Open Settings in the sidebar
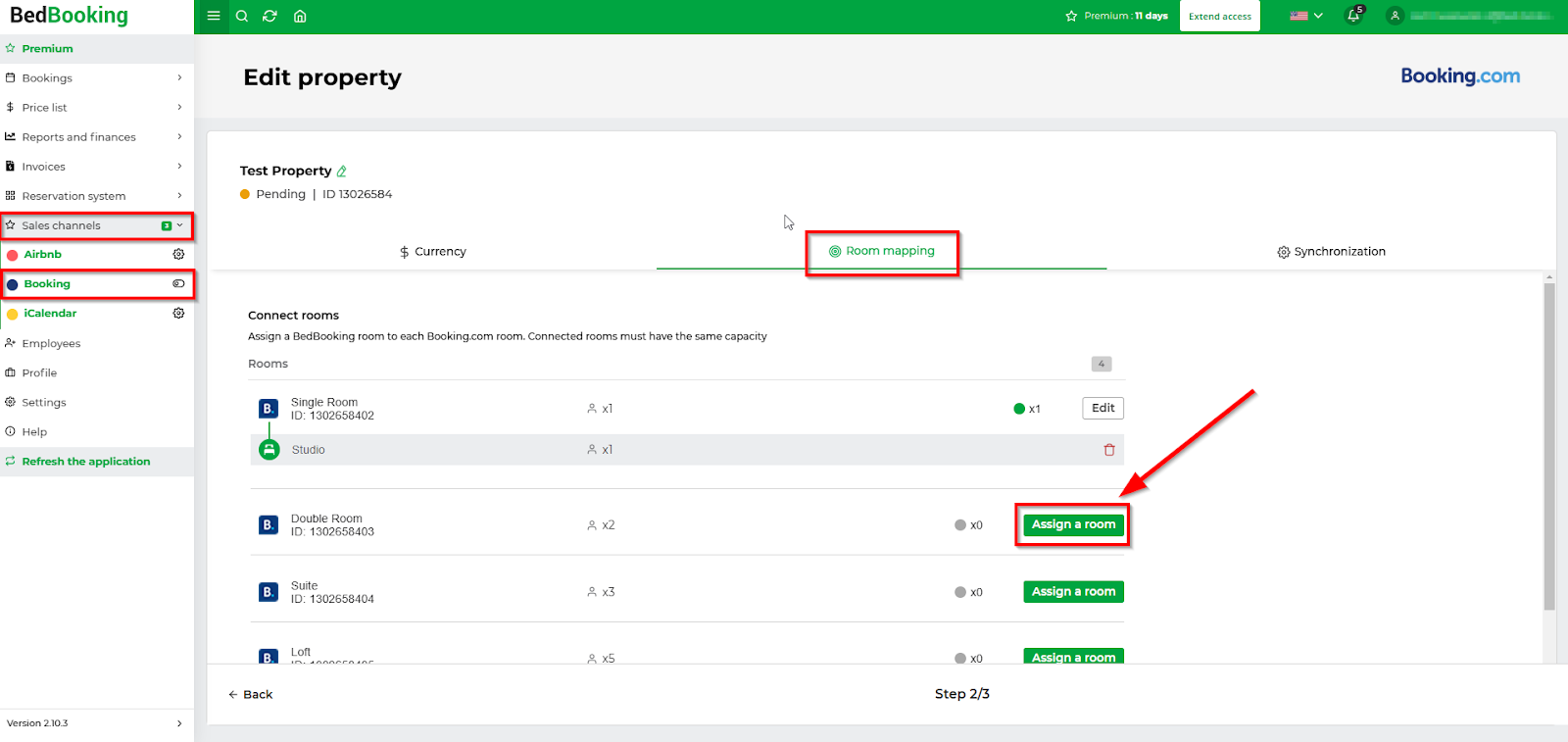The width and height of the screenshot is (1568, 742). click(97, 402)
